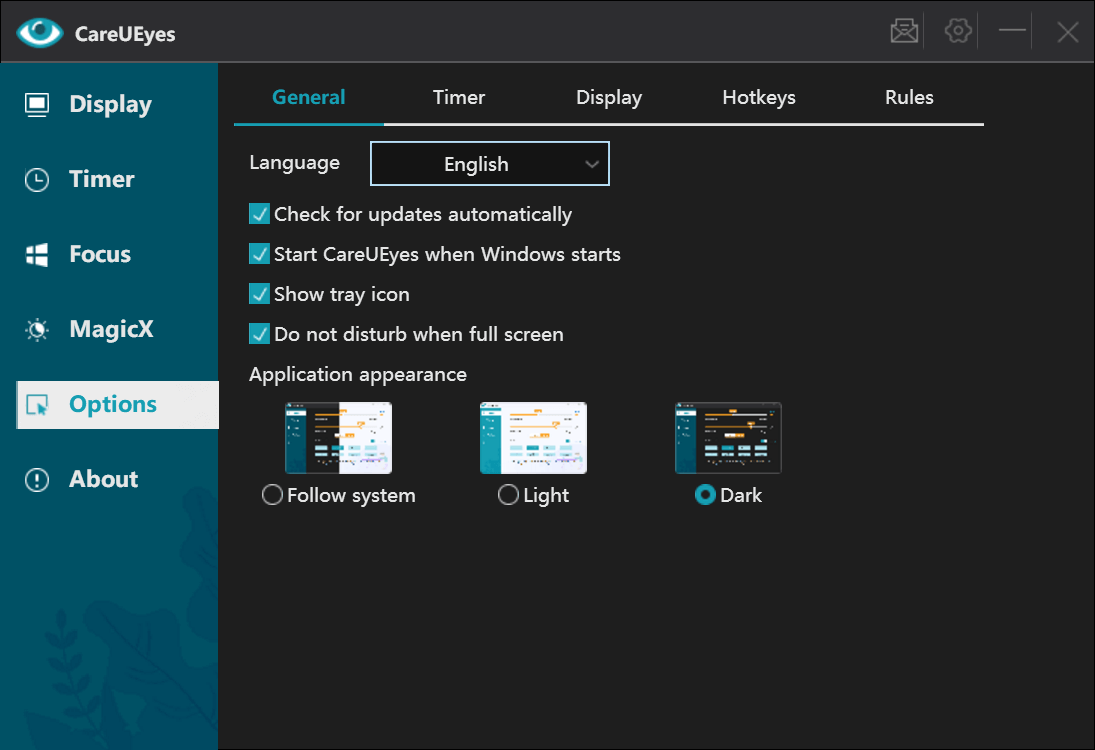Click the CareUEyes eye logo
This screenshot has height=750, width=1095.
40,32
